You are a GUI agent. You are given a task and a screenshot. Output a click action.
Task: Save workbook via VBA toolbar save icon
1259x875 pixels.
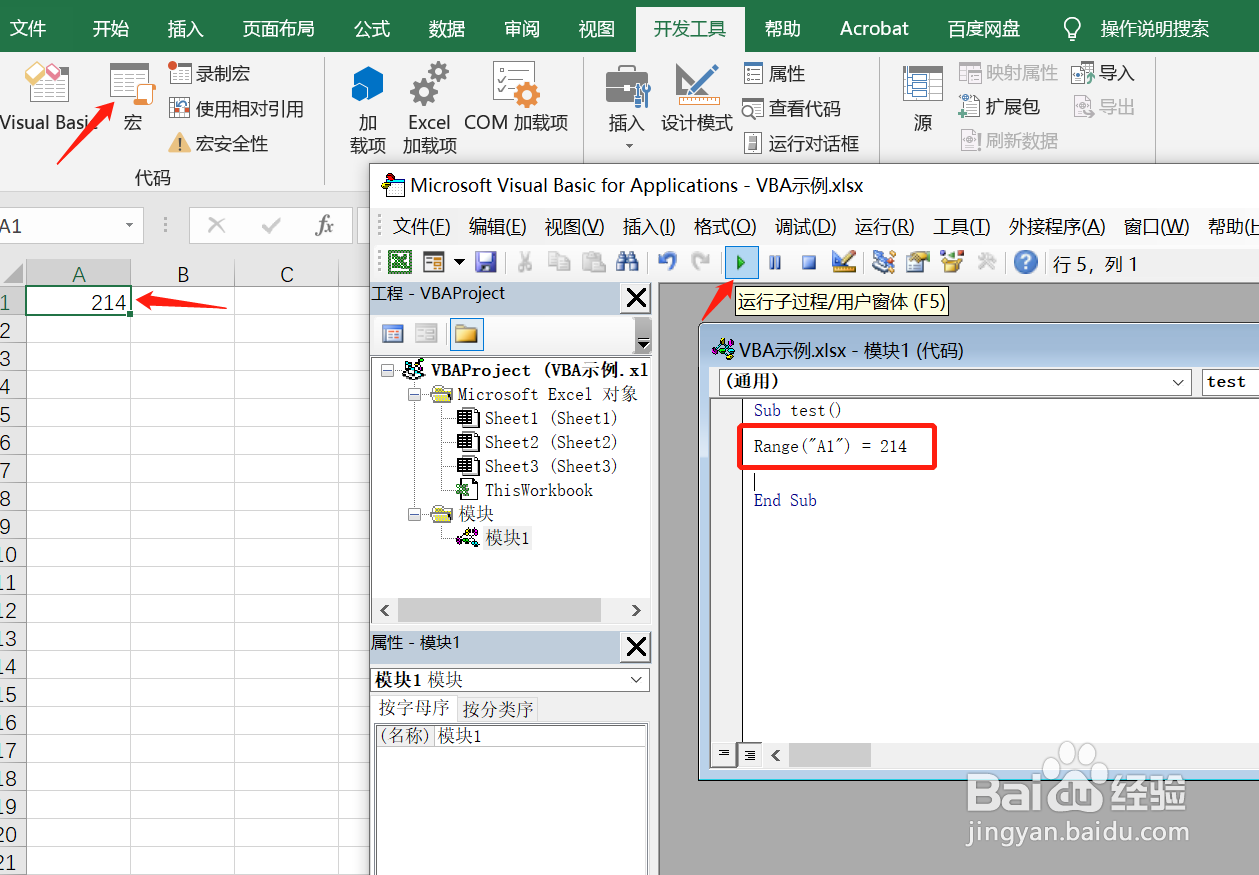(x=486, y=263)
